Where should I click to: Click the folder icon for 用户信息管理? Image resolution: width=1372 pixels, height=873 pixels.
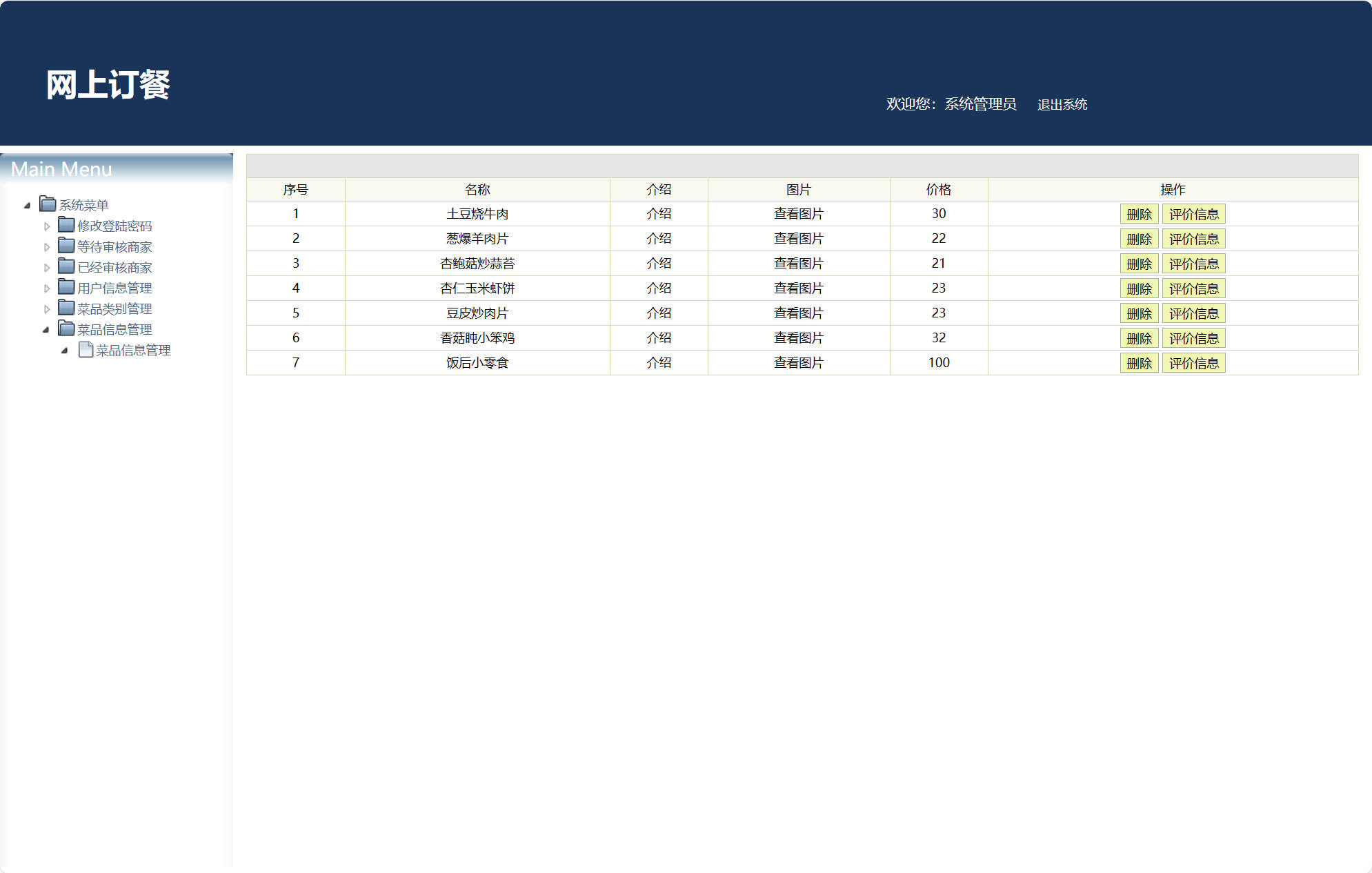coord(66,288)
